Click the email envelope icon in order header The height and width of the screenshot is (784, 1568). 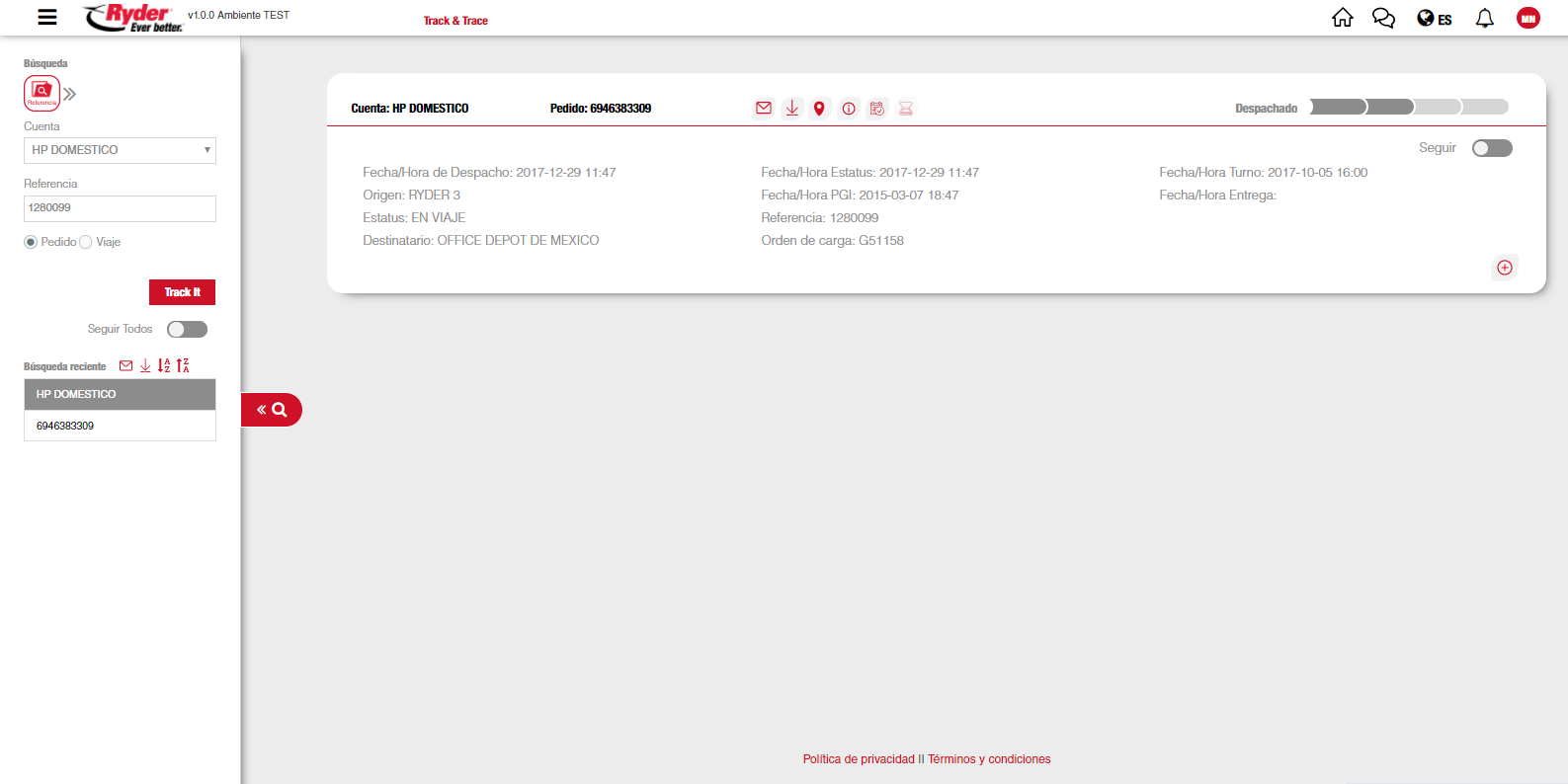pyautogui.click(x=764, y=109)
